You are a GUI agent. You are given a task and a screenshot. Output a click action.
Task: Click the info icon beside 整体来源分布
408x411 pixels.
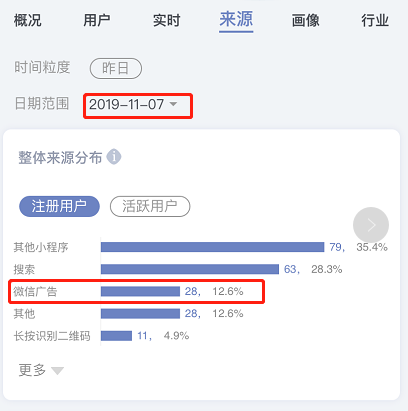click(114, 157)
